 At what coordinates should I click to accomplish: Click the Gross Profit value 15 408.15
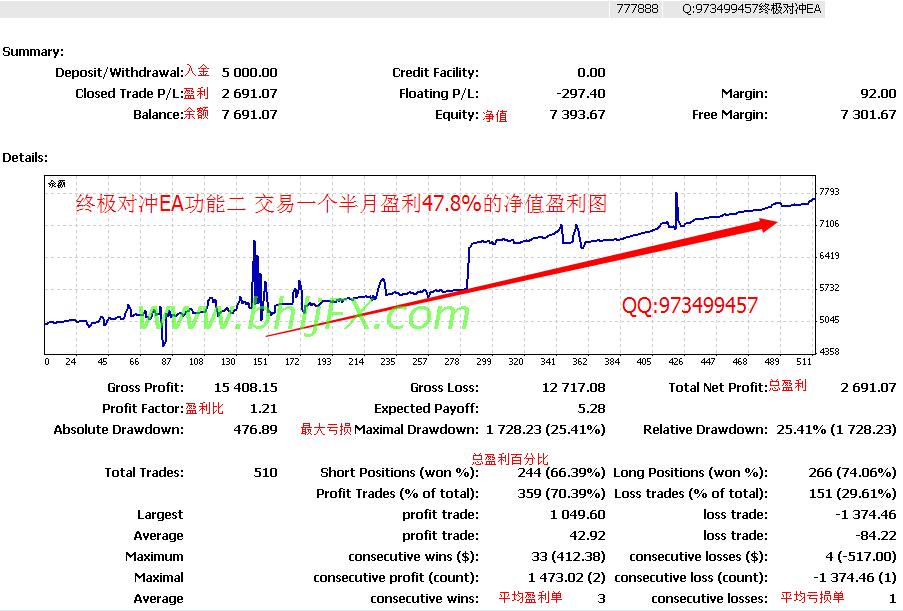coord(245,388)
